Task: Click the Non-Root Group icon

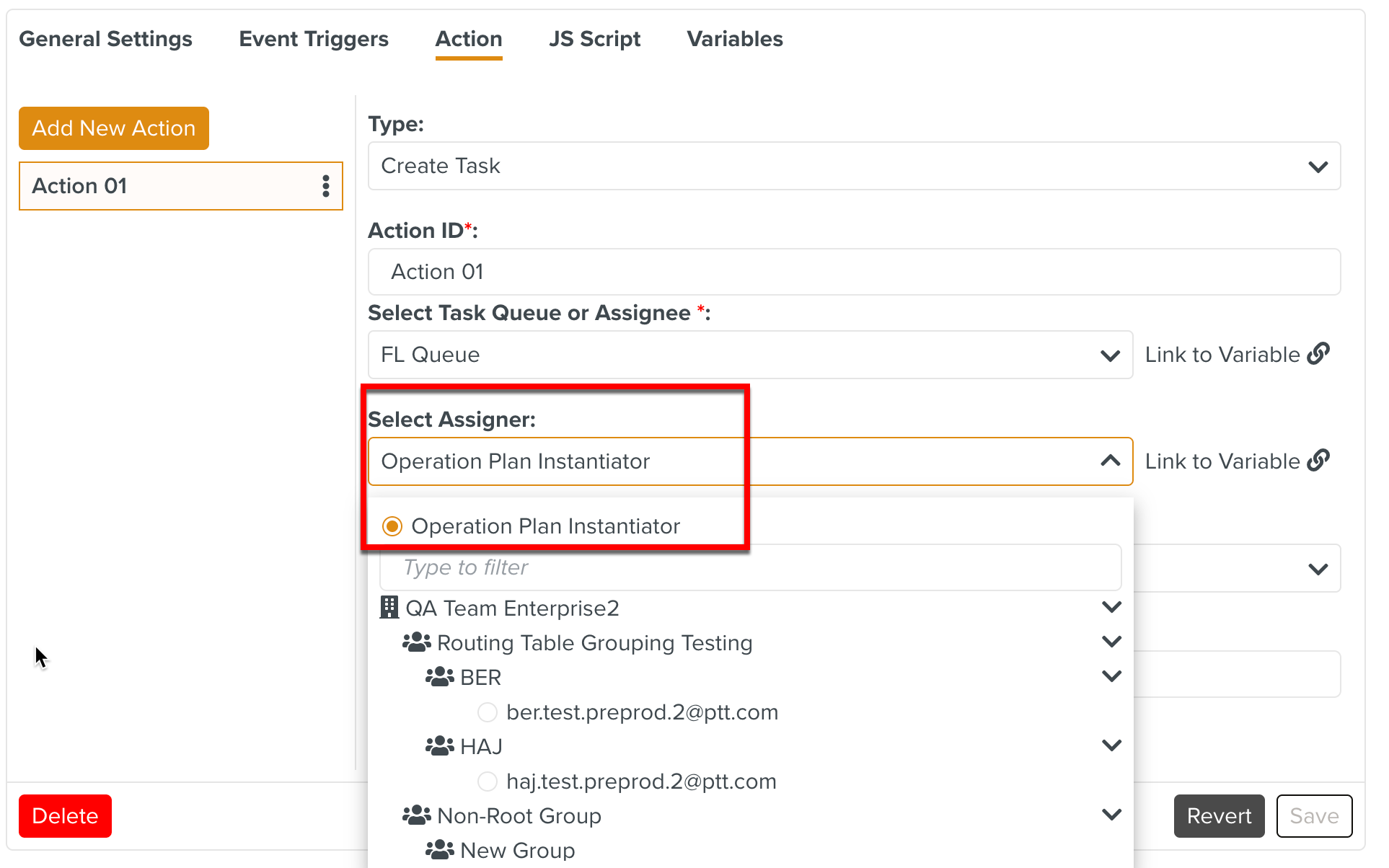Action: [x=417, y=815]
